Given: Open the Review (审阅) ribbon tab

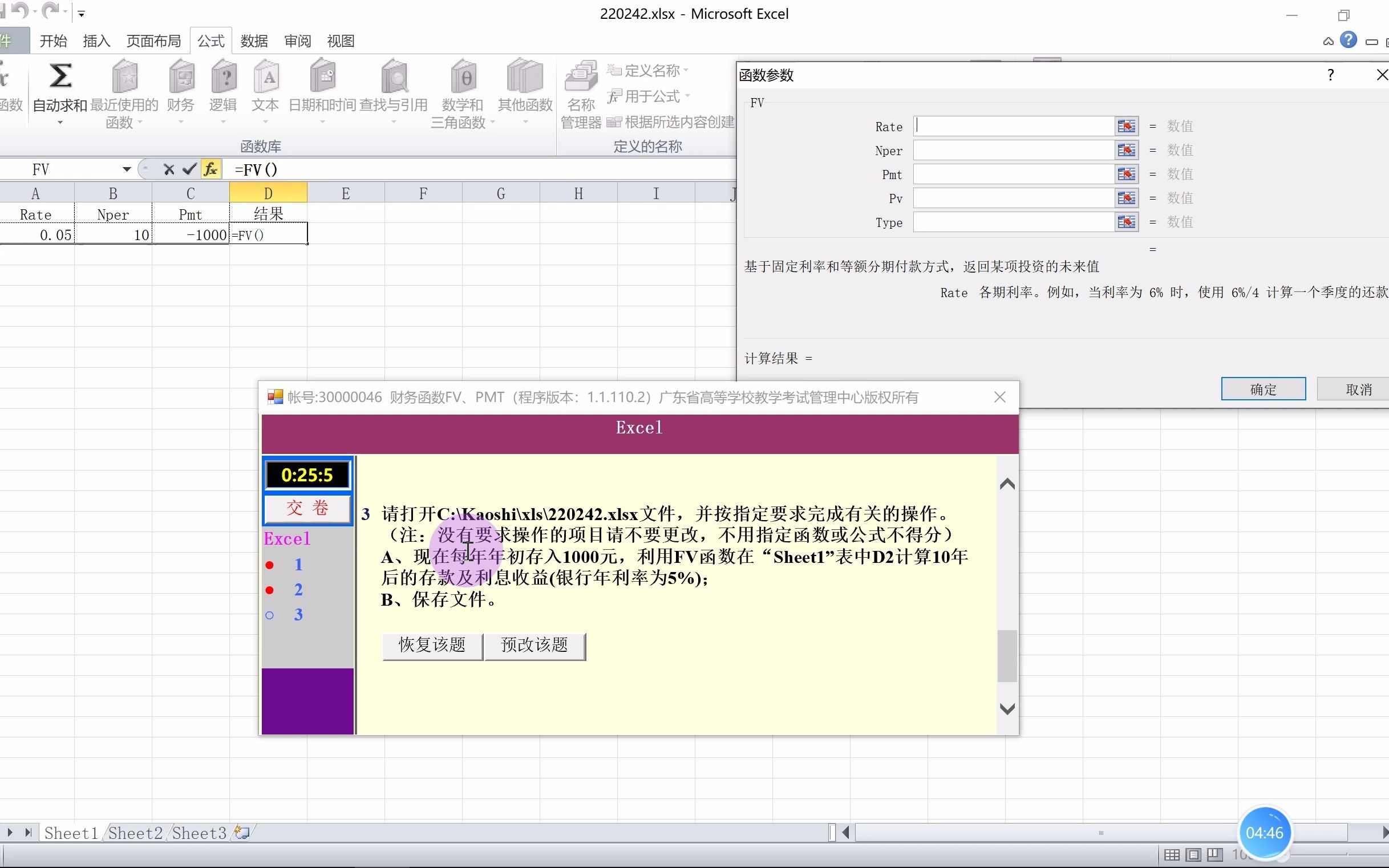Looking at the screenshot, I should click(297, 40).
